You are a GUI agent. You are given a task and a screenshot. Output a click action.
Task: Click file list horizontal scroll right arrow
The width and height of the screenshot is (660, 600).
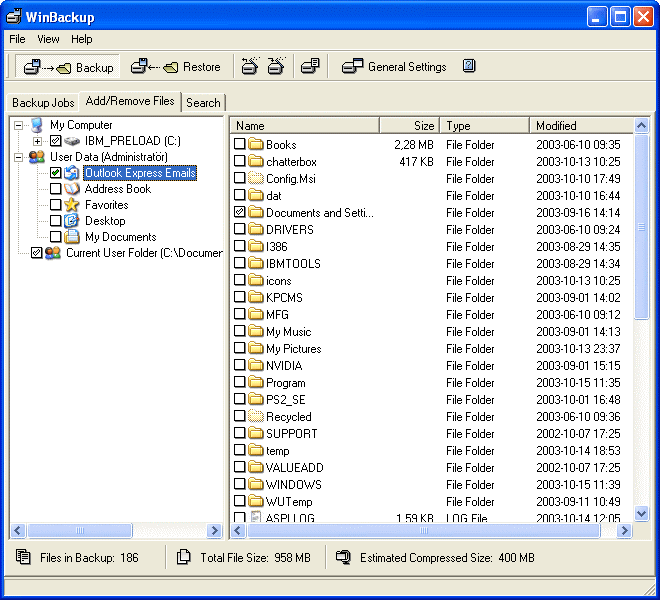pyautogui.click(x=624, y=531)
